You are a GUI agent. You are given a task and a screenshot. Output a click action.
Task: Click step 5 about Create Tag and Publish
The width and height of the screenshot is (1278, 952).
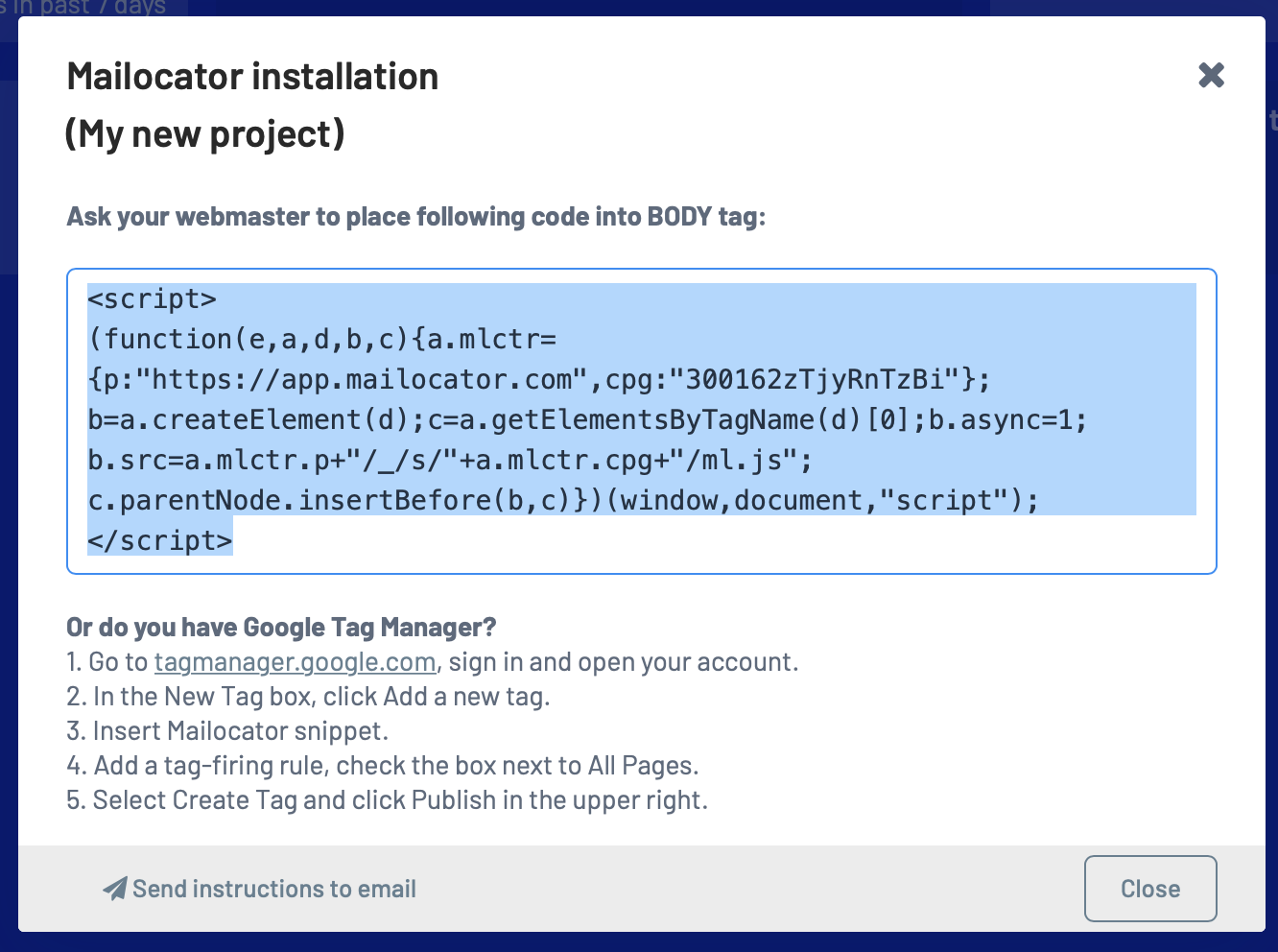[x=387, y=800]
